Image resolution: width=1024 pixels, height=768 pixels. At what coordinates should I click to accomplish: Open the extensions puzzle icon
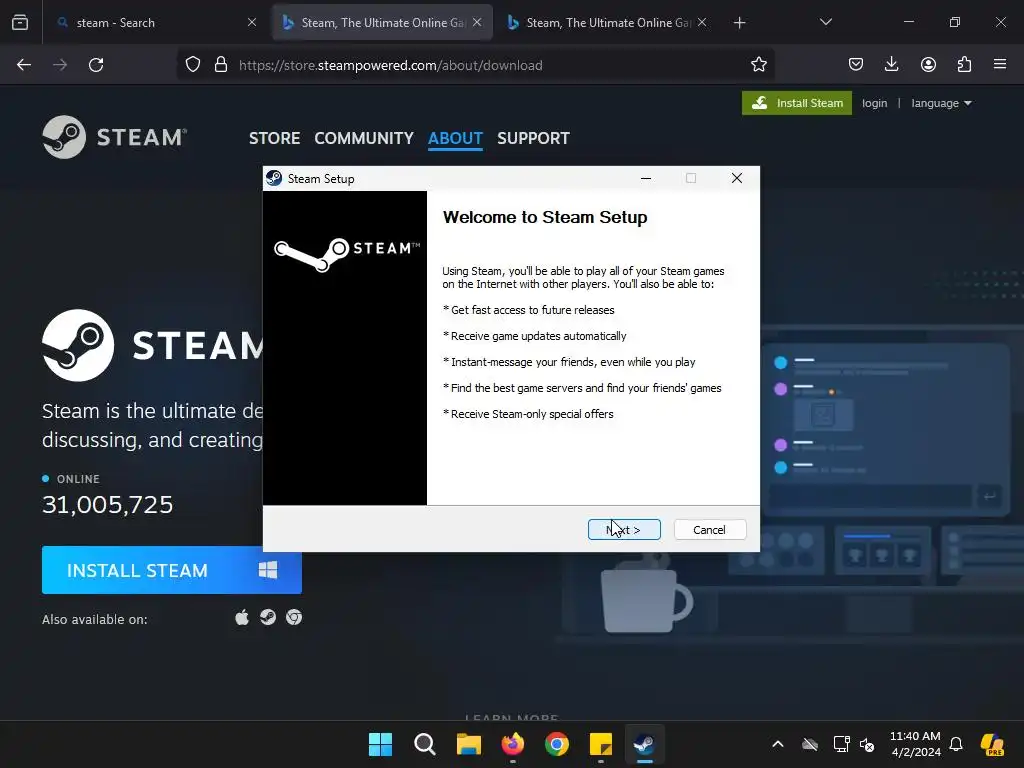[x=964, y=65]
